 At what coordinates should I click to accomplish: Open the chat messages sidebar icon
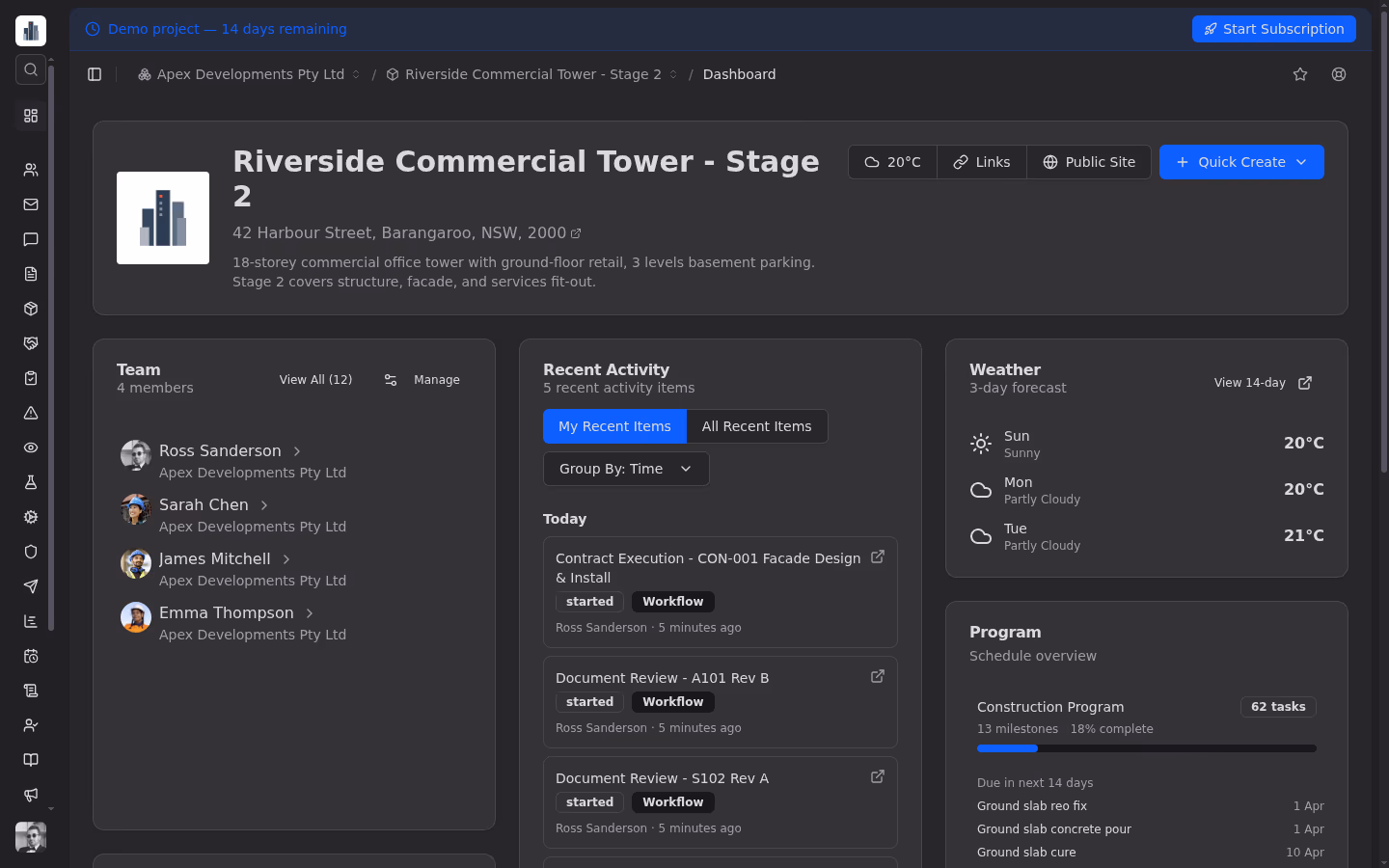pos(31,239)
